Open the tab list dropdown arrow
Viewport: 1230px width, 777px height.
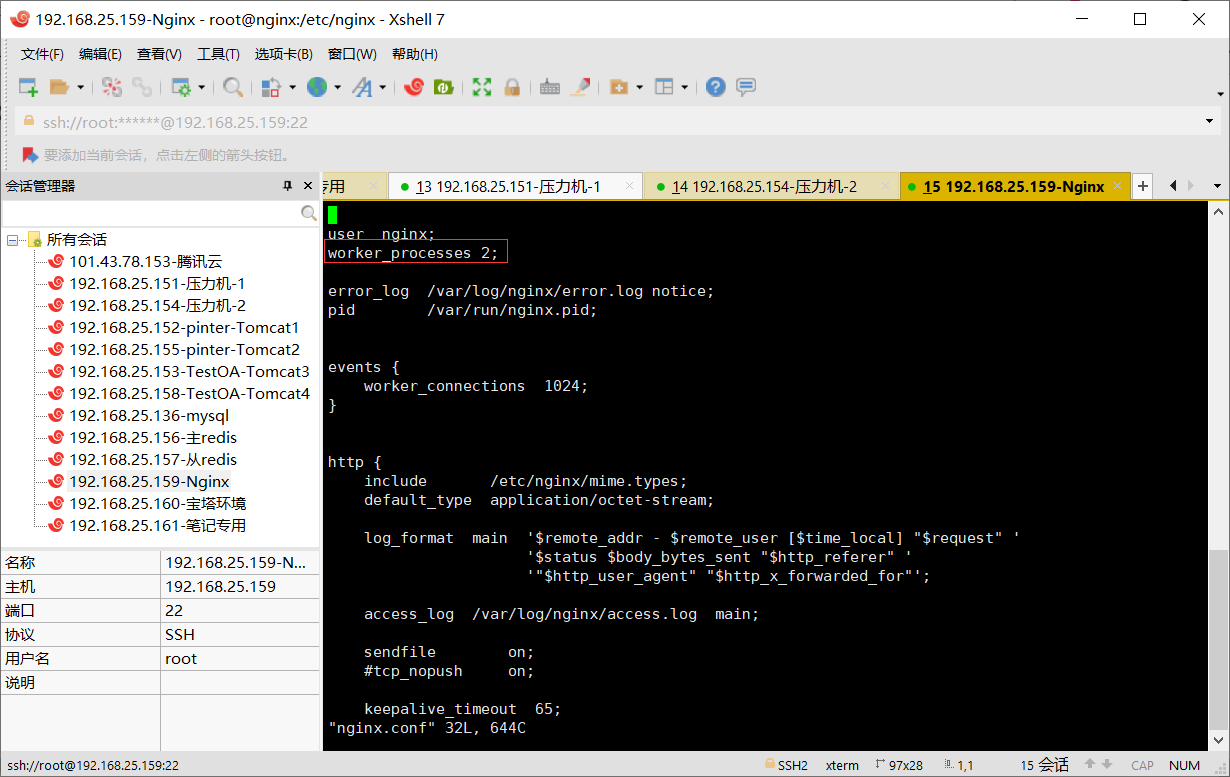pyautogui.click(x=1217, y=186)
